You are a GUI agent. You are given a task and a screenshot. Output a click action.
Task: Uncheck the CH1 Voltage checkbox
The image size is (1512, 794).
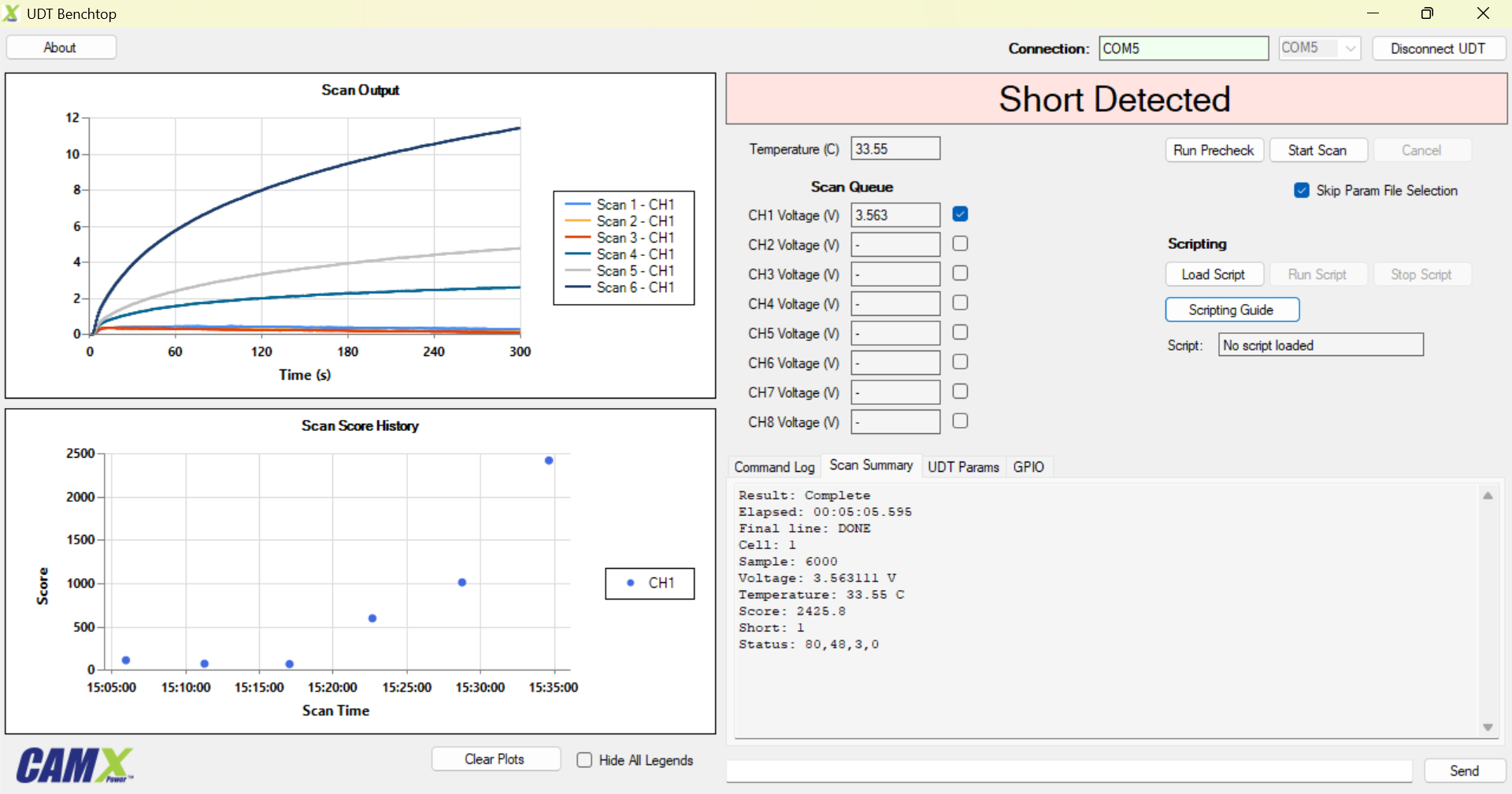[960, 213]
